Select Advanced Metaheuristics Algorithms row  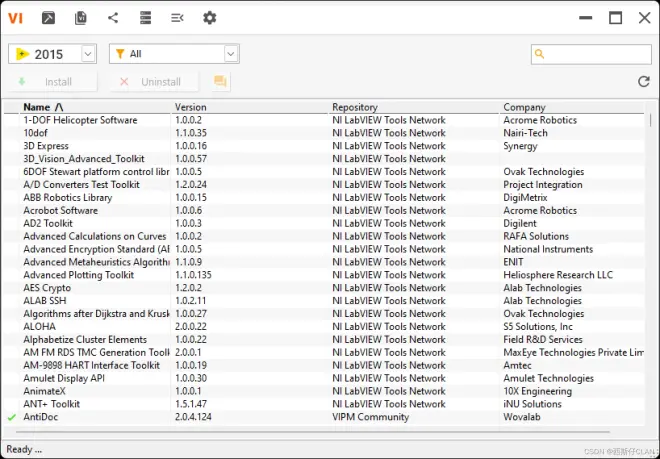tap(324, 262)
